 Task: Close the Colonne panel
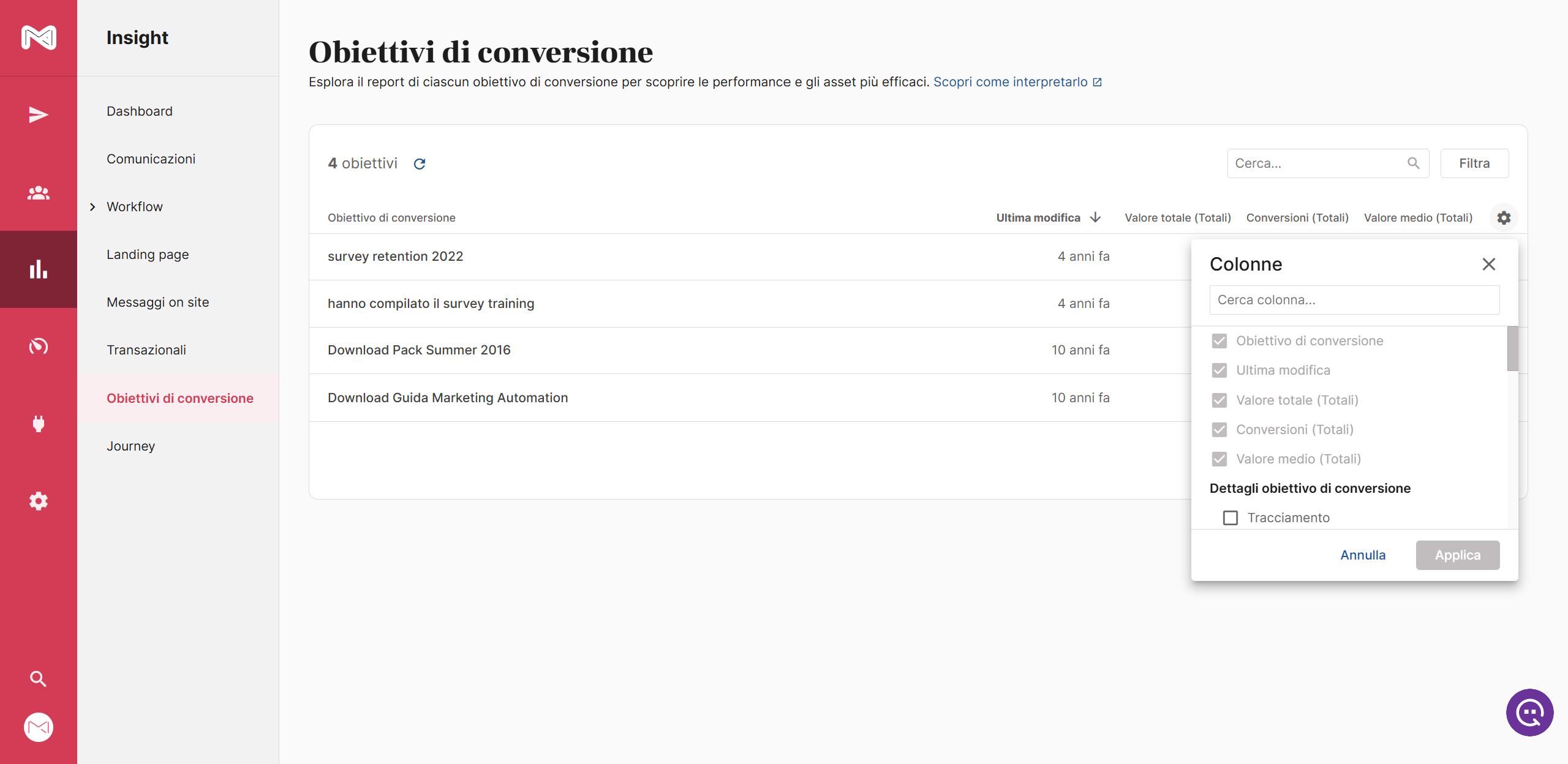(x=1489, y=264)
